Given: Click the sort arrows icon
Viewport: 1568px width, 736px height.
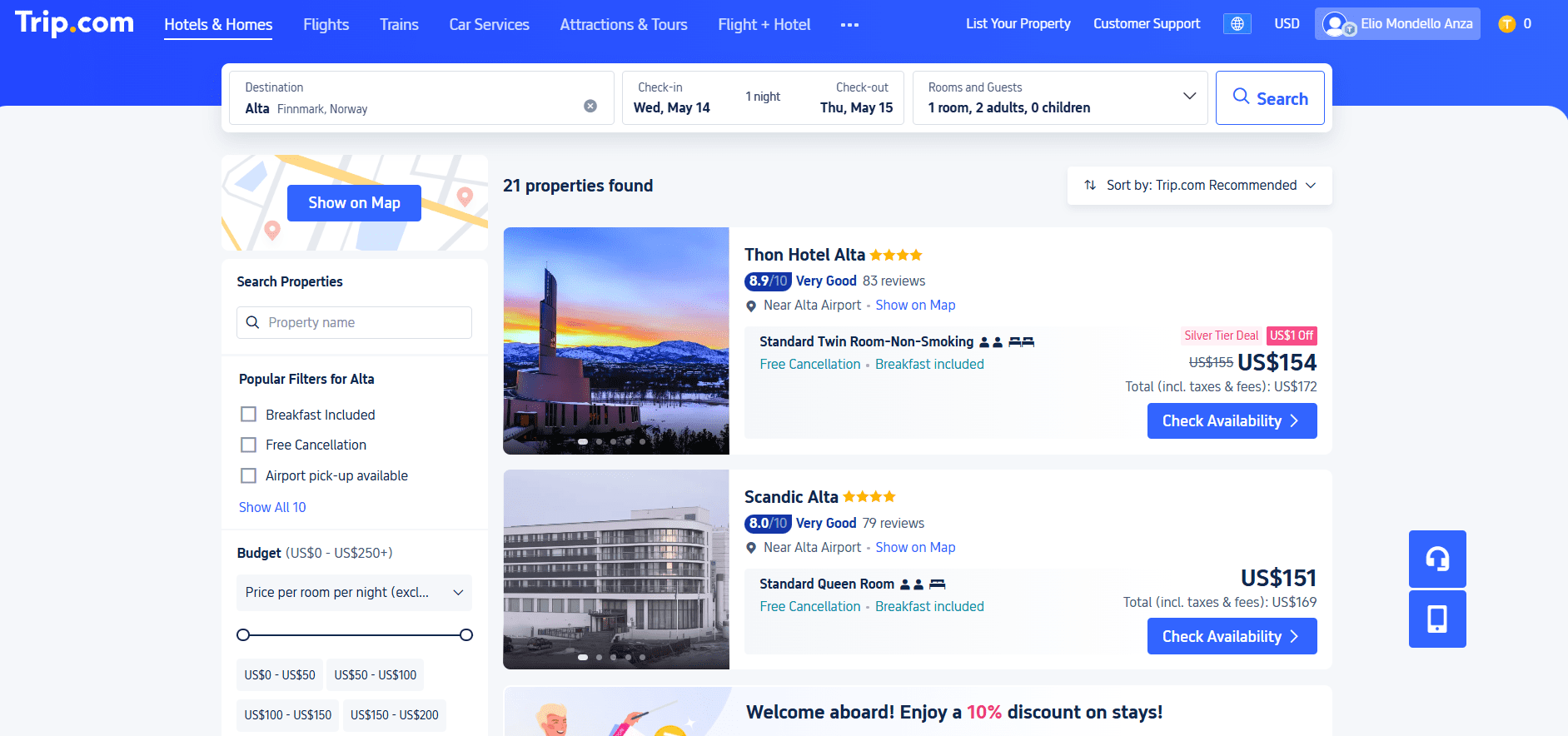Looking at the screenshot, I should pyautogui.click(x=1090, y=185).
